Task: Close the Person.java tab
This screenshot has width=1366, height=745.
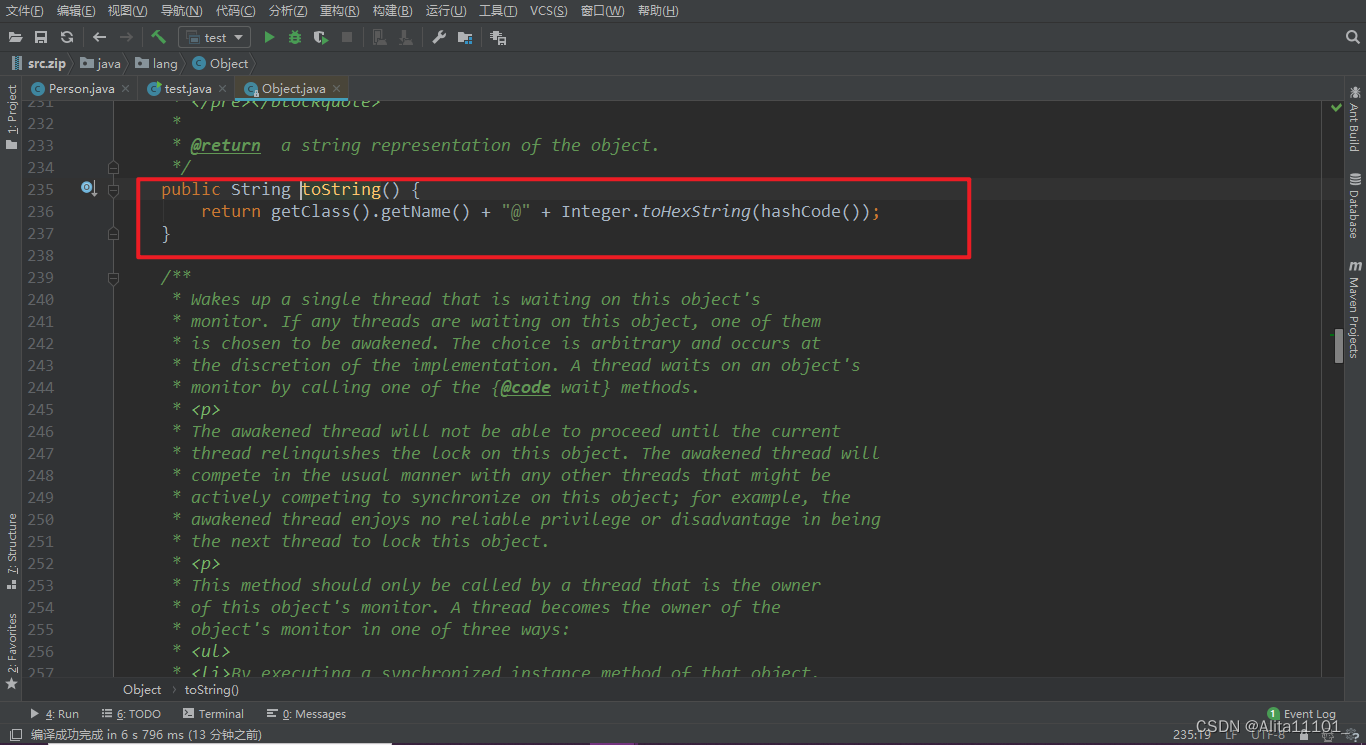Action: pos(125,89)
